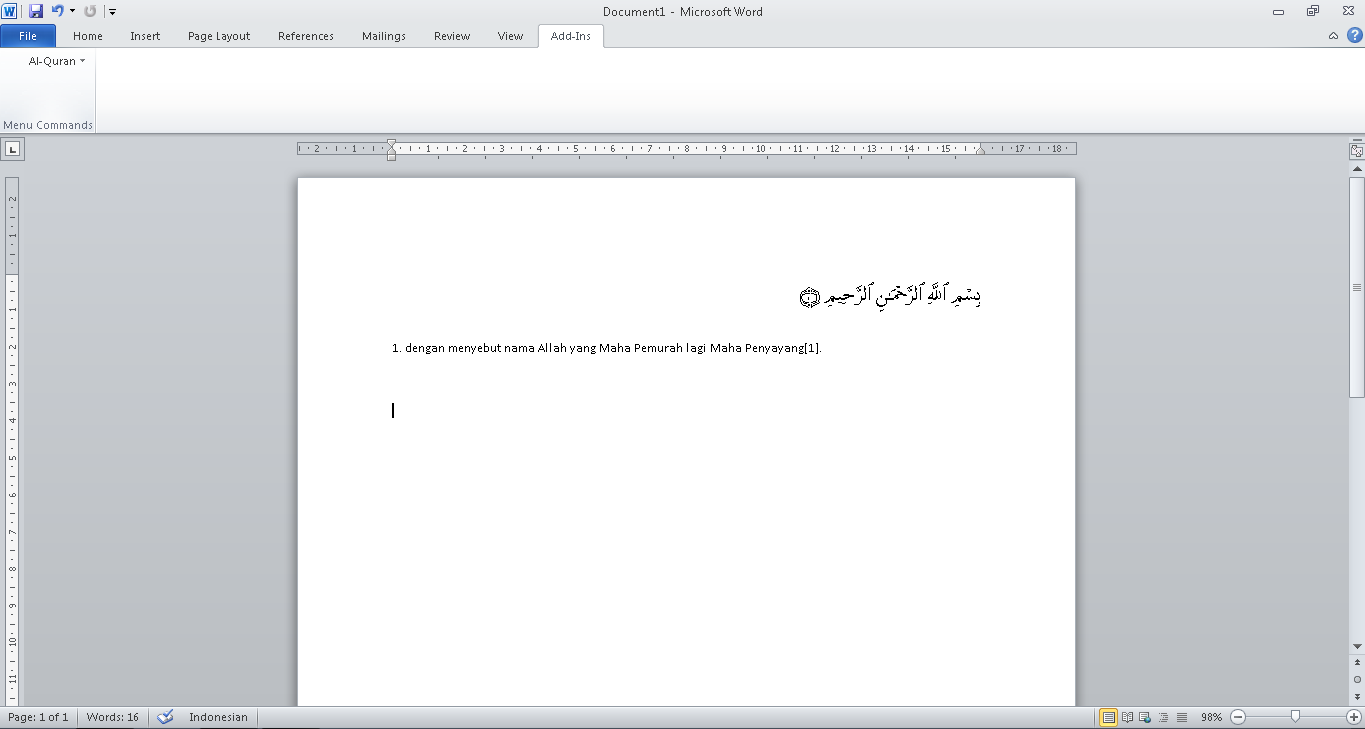1365x729 pixels.
Task: Click the footnote reference '[1]' in translation
Action: [x=812, y=349]
